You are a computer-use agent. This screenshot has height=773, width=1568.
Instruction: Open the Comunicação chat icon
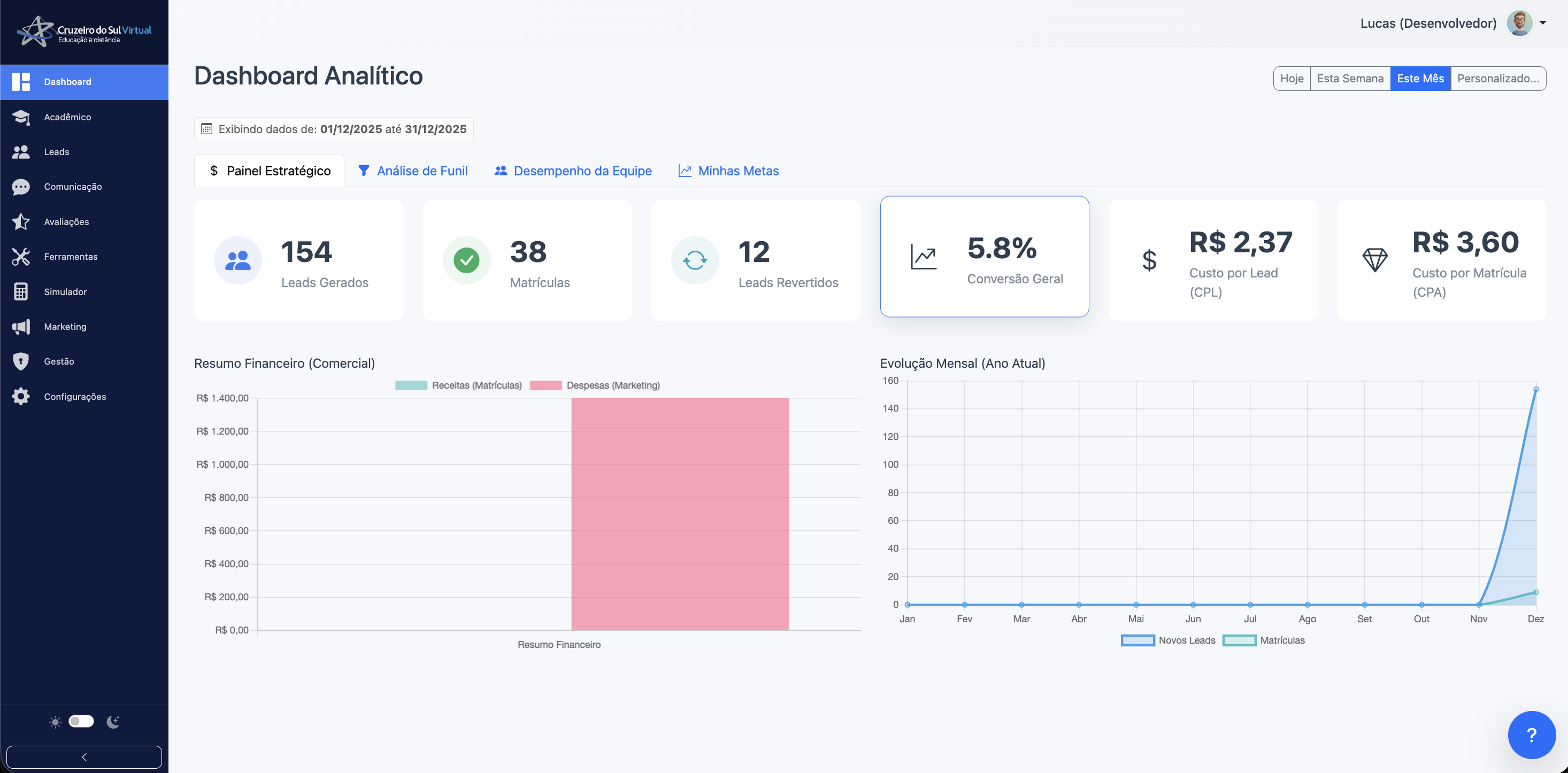pos(21,187)
